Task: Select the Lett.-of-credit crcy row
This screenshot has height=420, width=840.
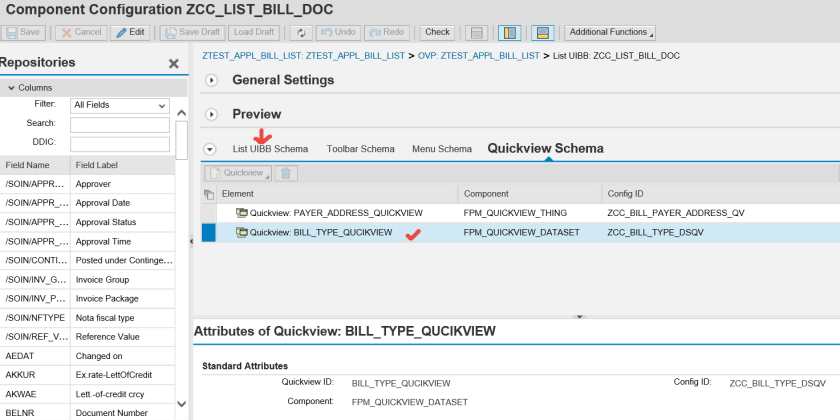Action: tap(87, 394)
